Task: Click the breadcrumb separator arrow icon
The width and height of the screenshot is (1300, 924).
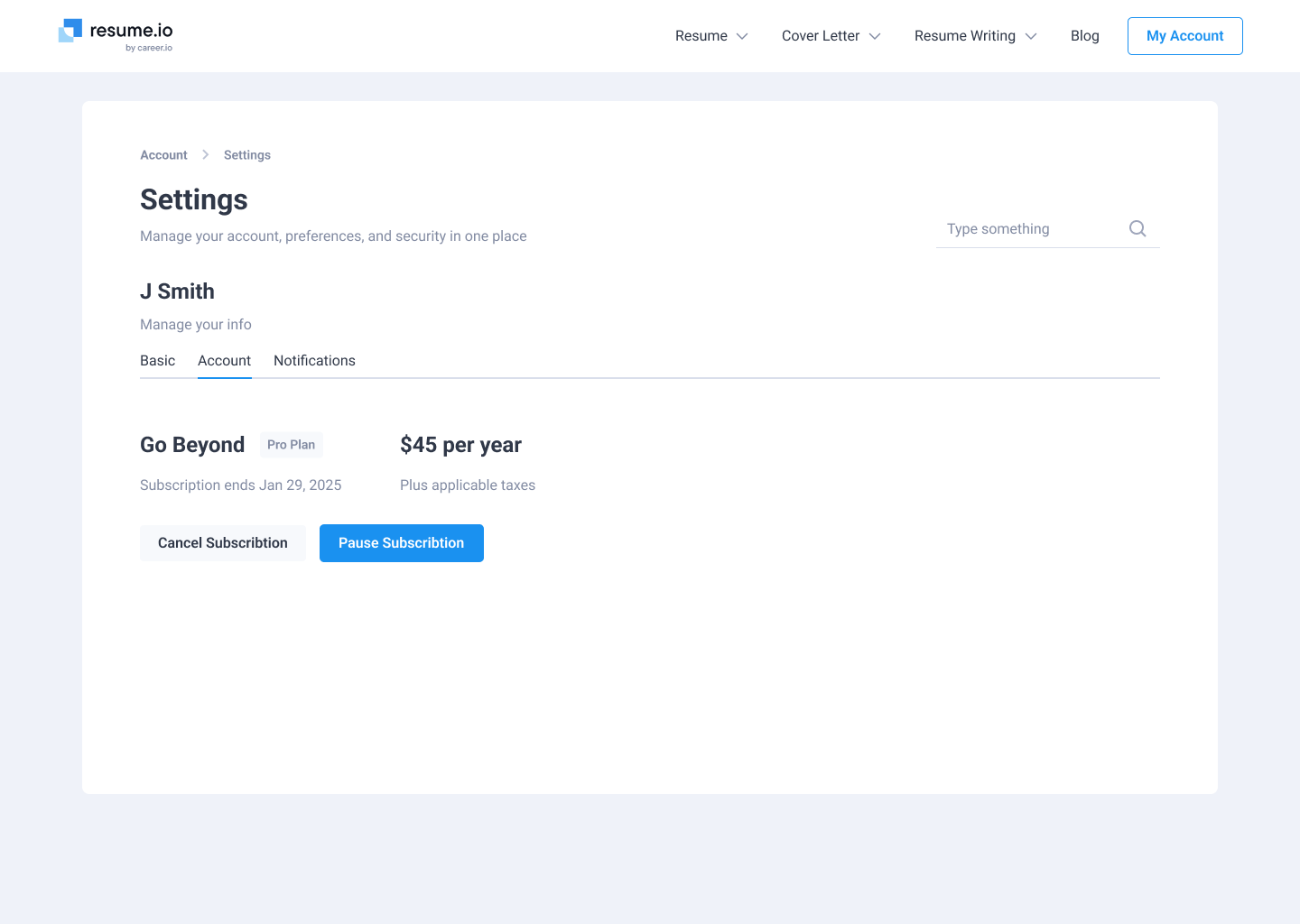Action: tap(206, 155)
